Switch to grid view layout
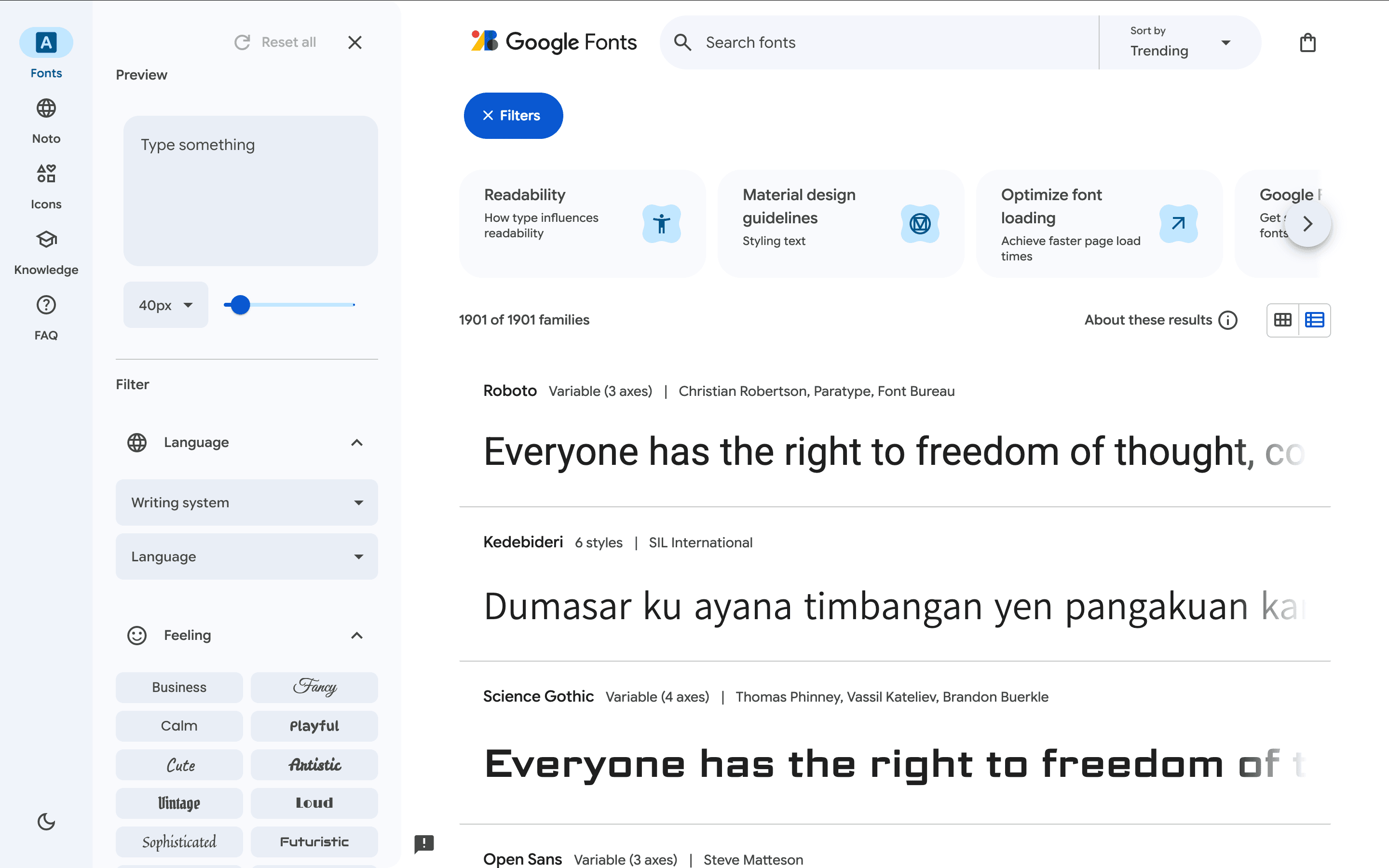Screen dimensions: 1389x868 (1282, 320)
